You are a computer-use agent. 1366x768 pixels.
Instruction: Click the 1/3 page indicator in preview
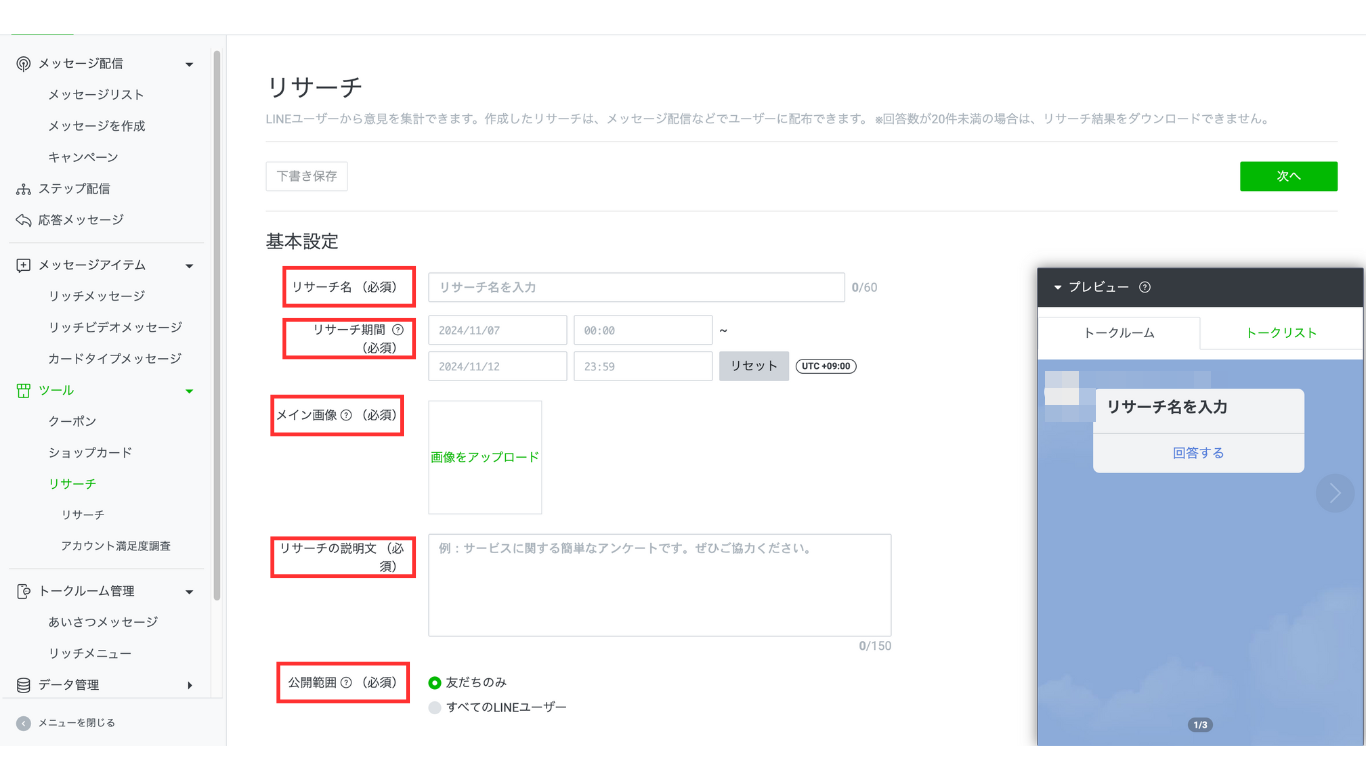point(1200,725)
